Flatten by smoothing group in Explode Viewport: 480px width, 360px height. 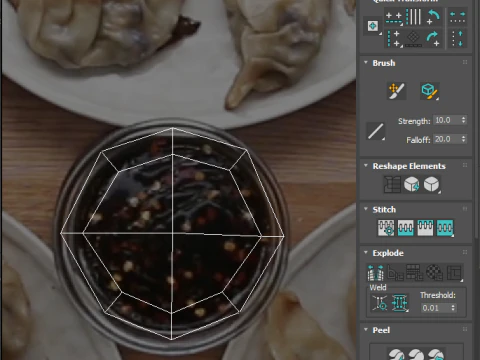pyautogui.click(x=415, y=273)
